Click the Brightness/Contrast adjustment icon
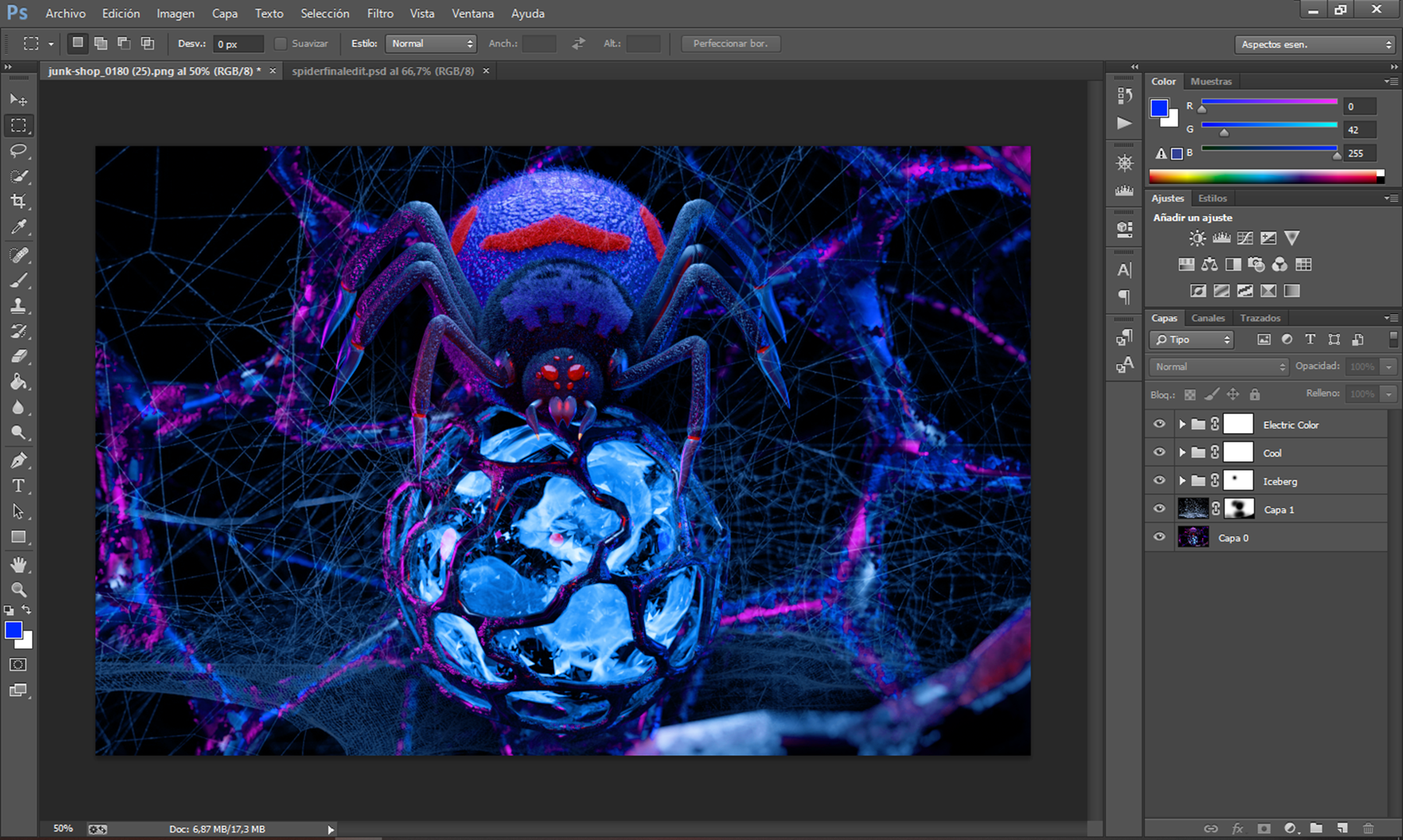Image resolution: width=1403 pixels, height=840 pixels. click(x=1197, y=238)
